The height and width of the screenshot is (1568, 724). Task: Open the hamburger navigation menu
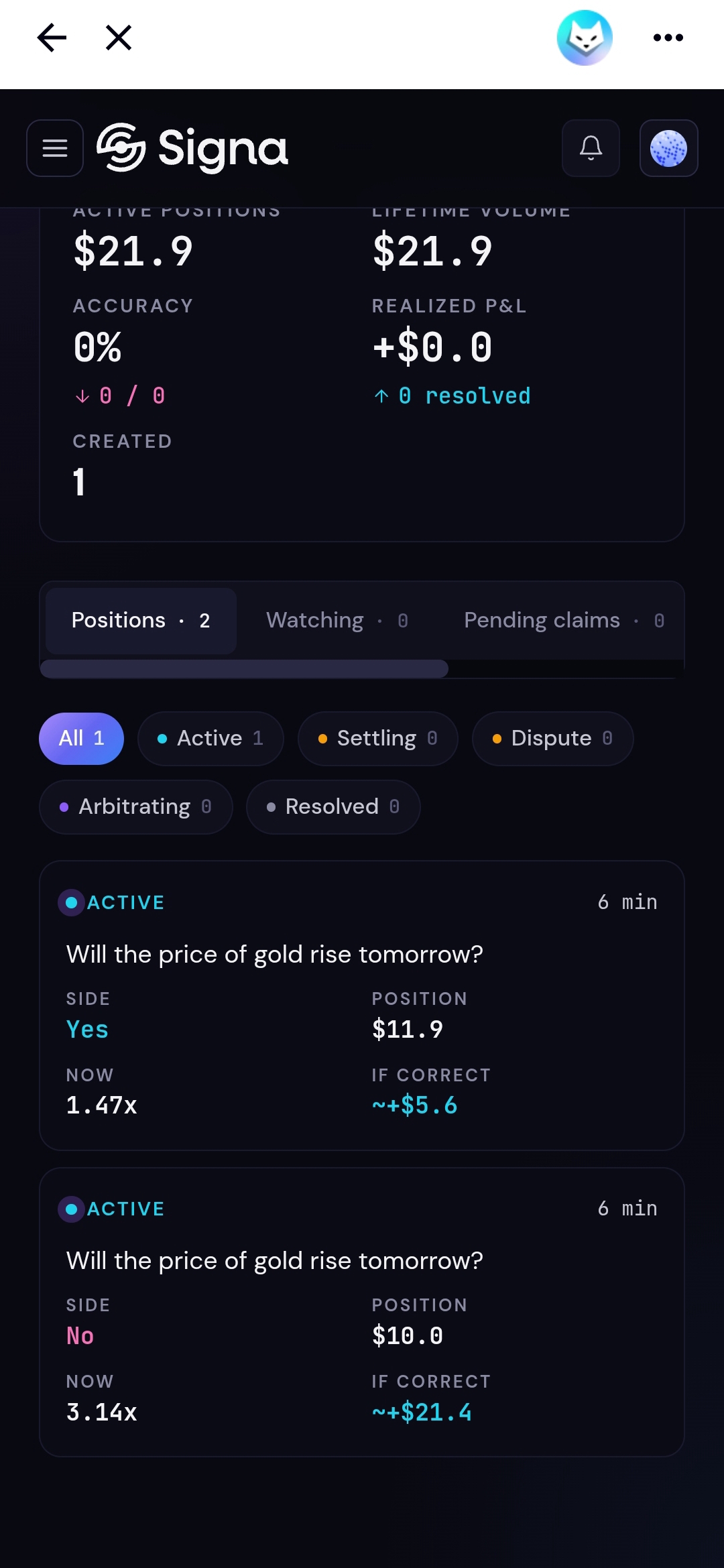(x=55, y=148)
